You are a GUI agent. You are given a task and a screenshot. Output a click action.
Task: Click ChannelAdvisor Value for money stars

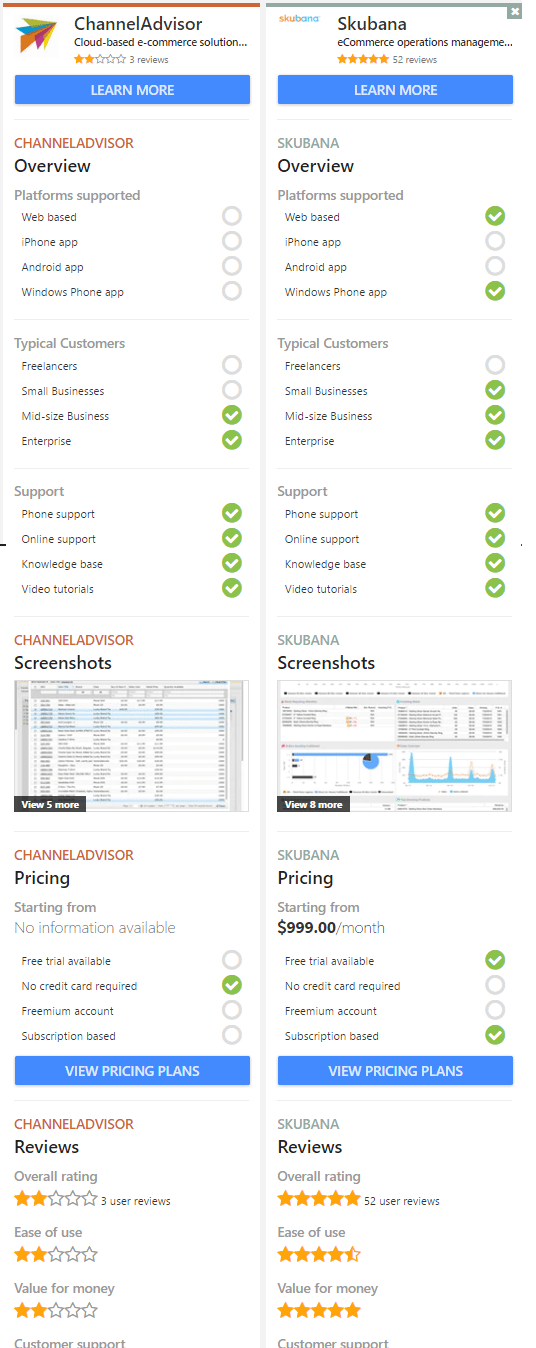tap(56, 1310)
